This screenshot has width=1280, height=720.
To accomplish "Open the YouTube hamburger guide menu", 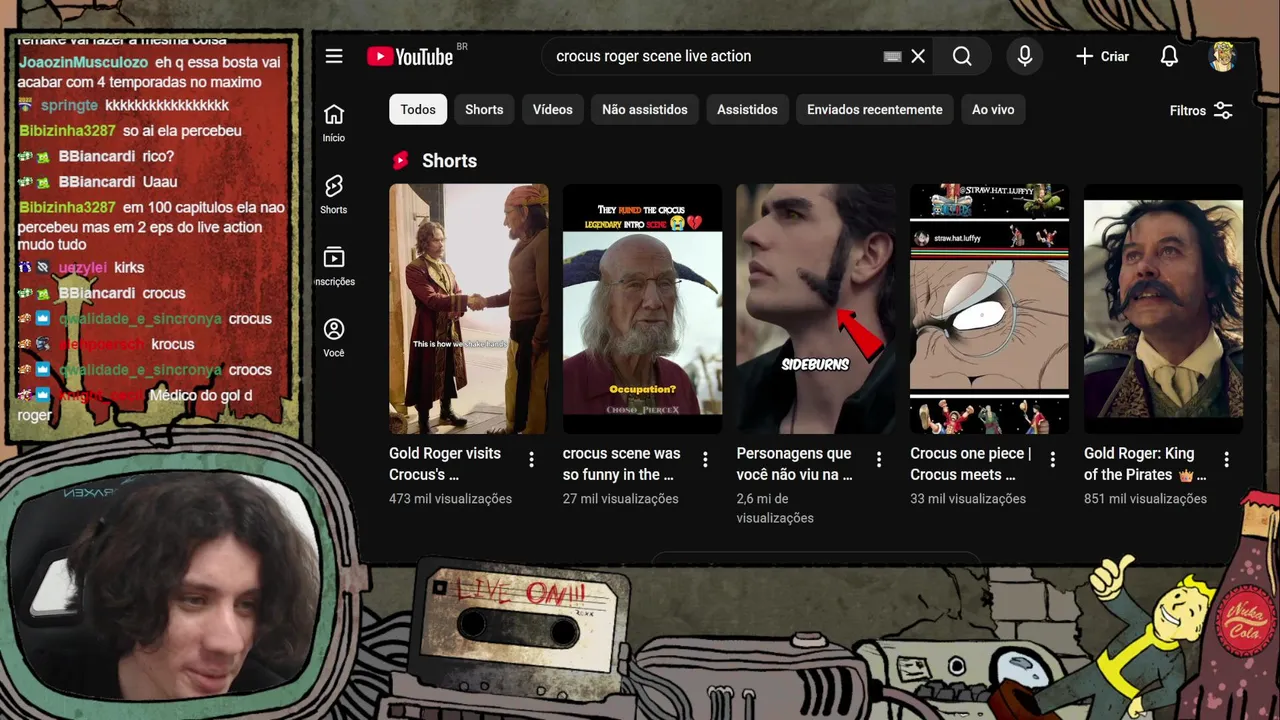I will (x=334, y=56).
